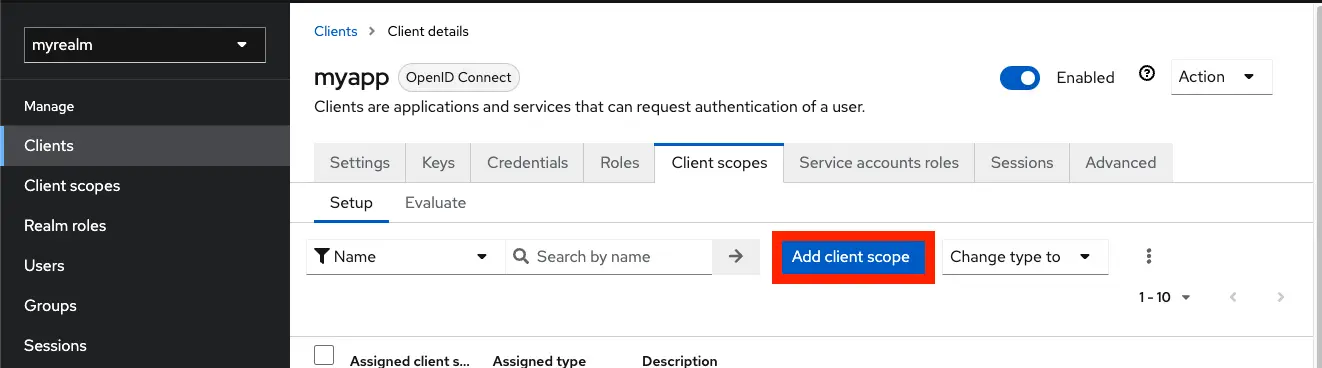Viewport: 1322px width, 368px height.
Task: Go to Realm roles in sidebar
Action: (x=145, y=226)
